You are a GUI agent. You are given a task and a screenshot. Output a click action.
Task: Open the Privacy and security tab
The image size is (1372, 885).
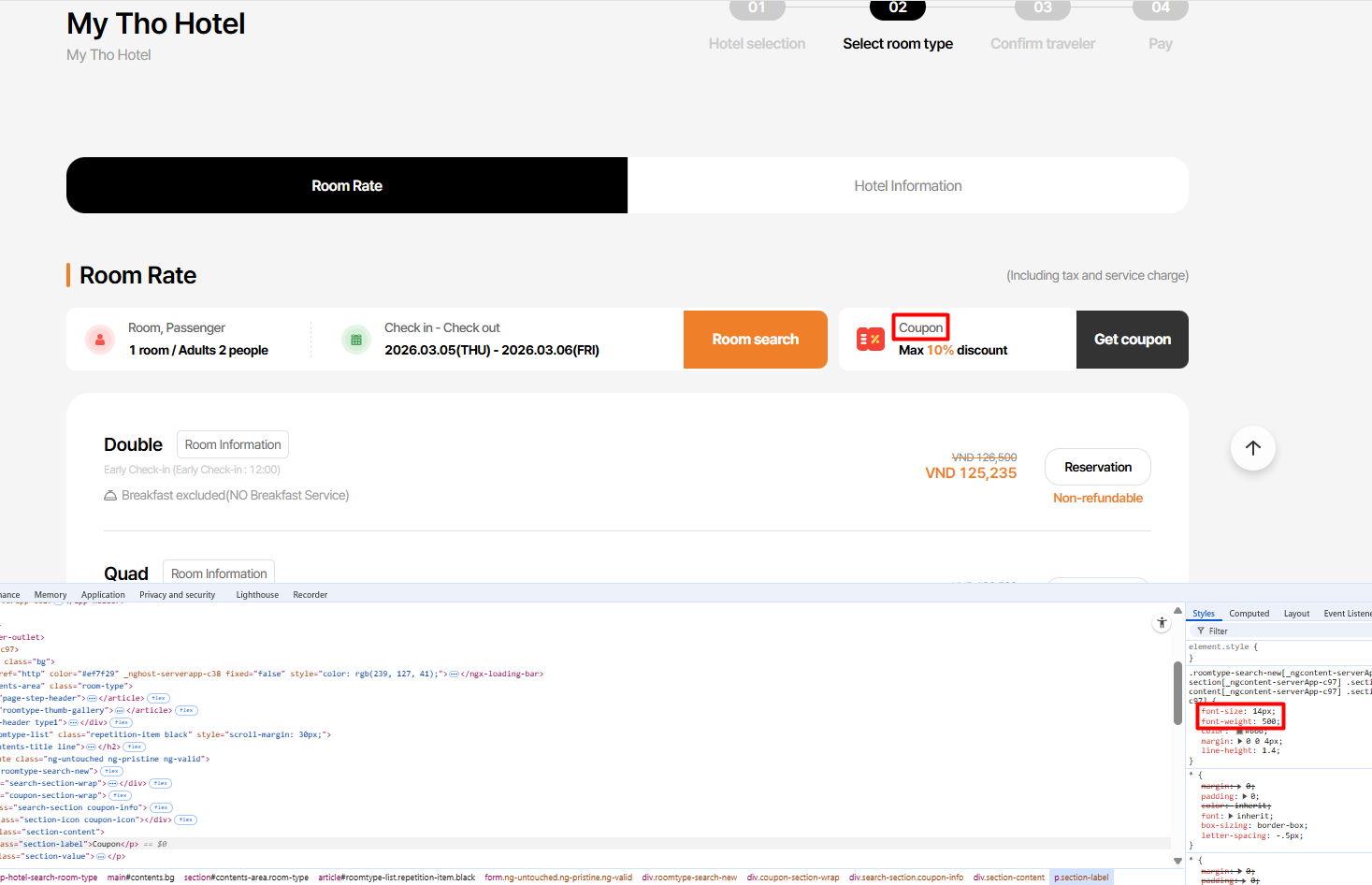click(x=178, y=595)
